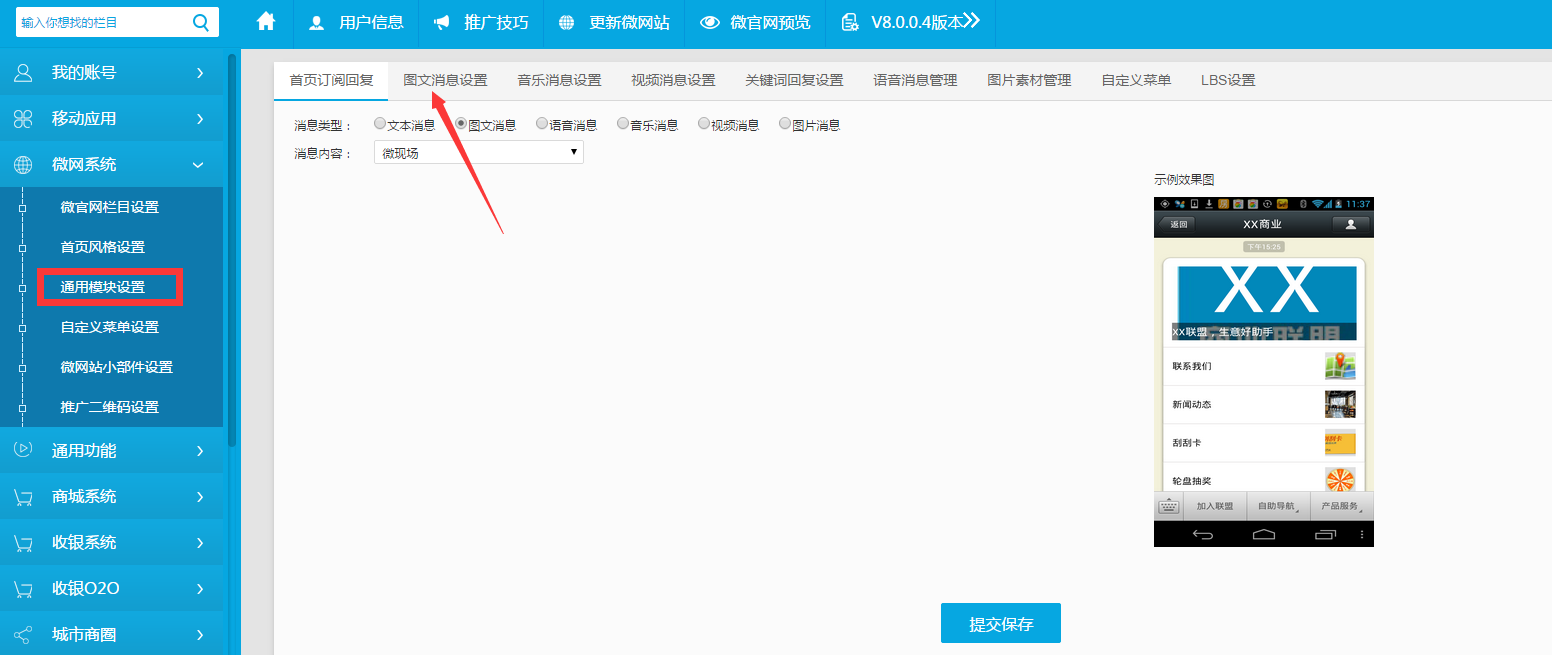Viewport: 1552px width, 655px height.
Task: Focus the 输入你想找的栏目 search field
Action: [x=102, y=21]
